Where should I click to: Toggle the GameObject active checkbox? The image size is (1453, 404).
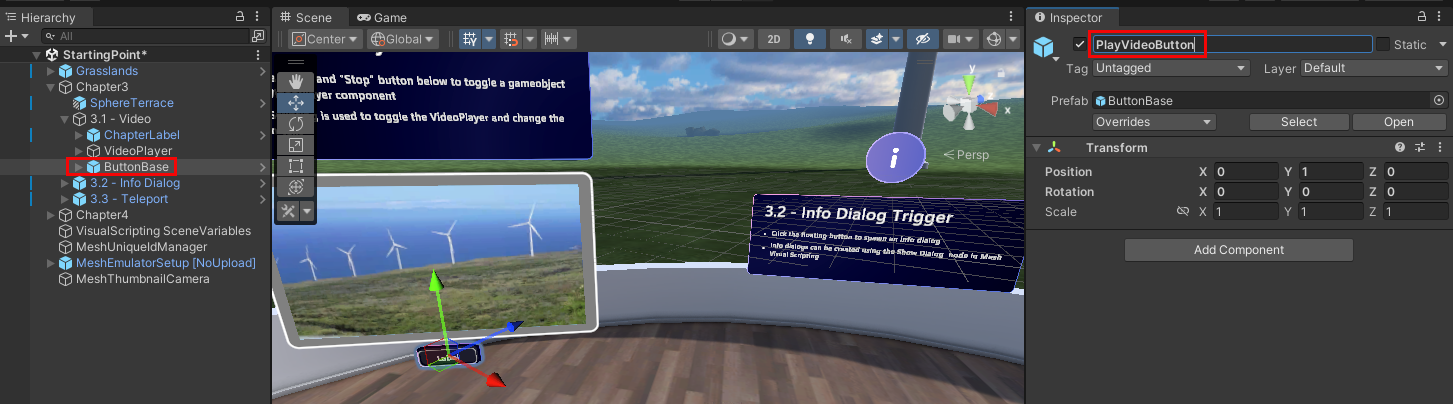point(1079,45)
